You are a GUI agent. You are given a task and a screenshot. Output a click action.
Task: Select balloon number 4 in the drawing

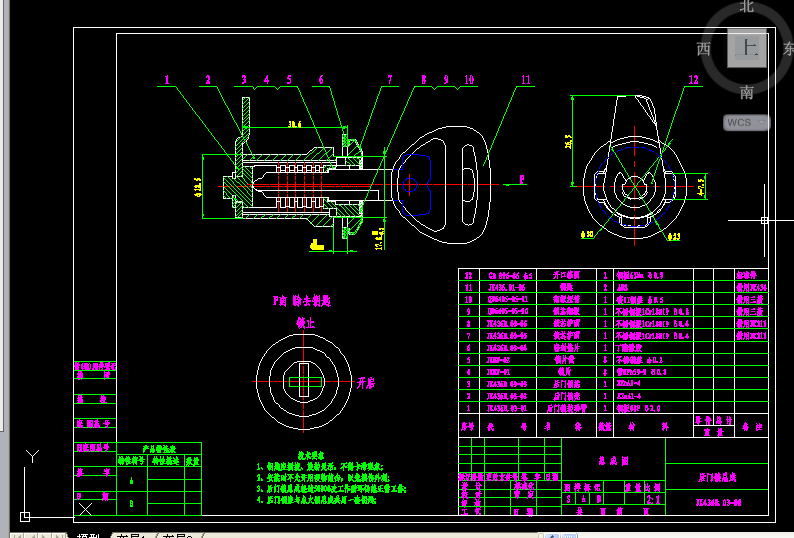pyautogui.click(x=266, y=80)
